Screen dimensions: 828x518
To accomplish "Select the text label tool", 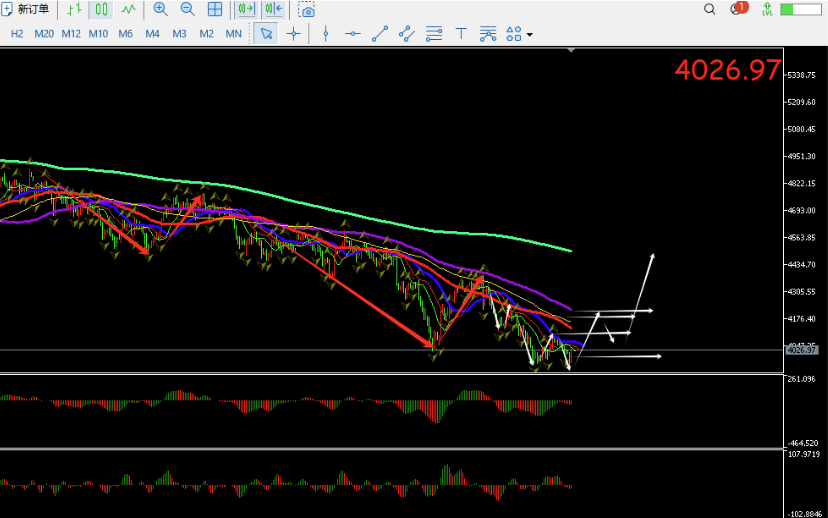I will click(461, 34).
